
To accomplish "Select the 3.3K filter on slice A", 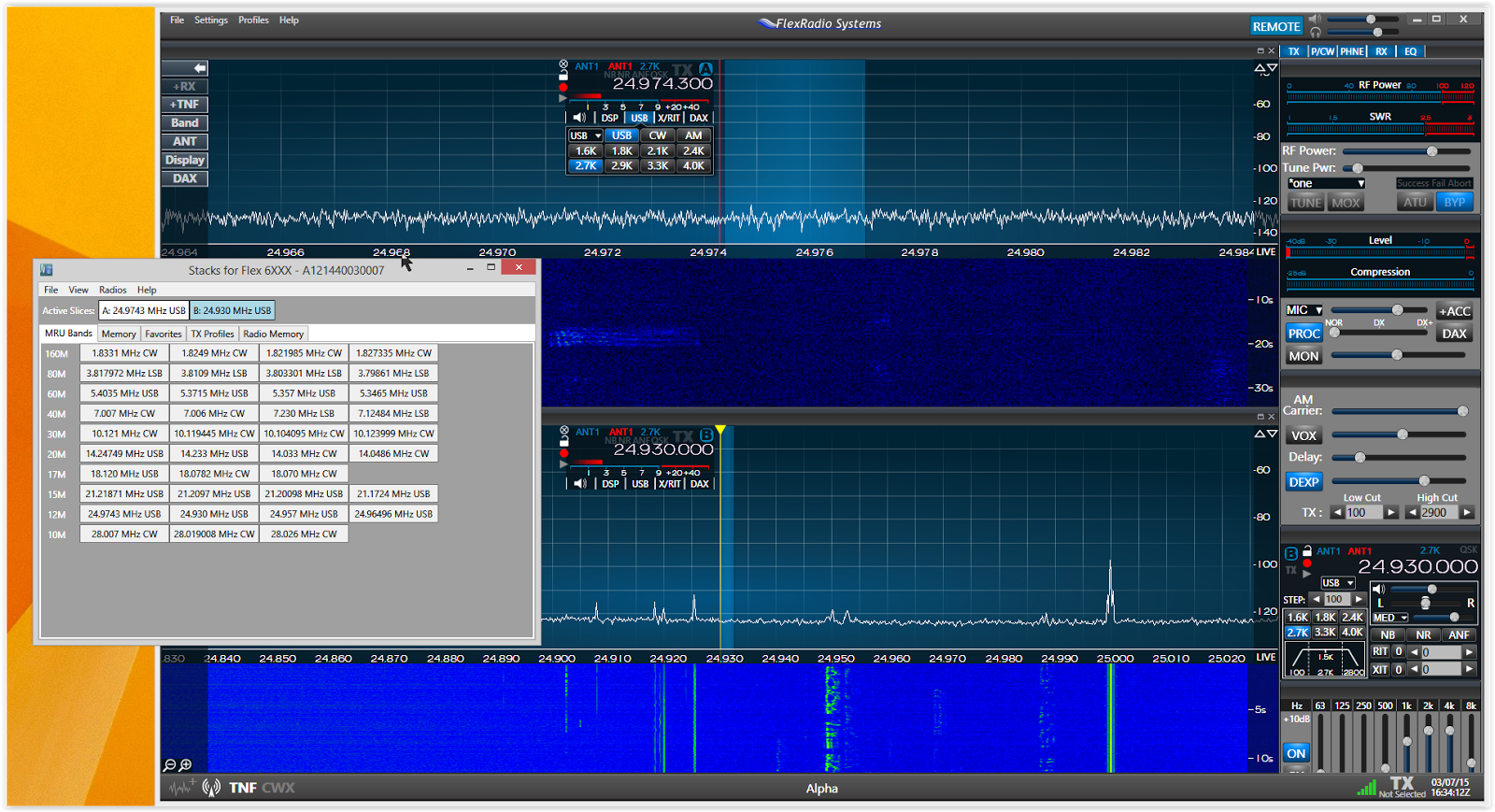I will [x=658, y=165].
